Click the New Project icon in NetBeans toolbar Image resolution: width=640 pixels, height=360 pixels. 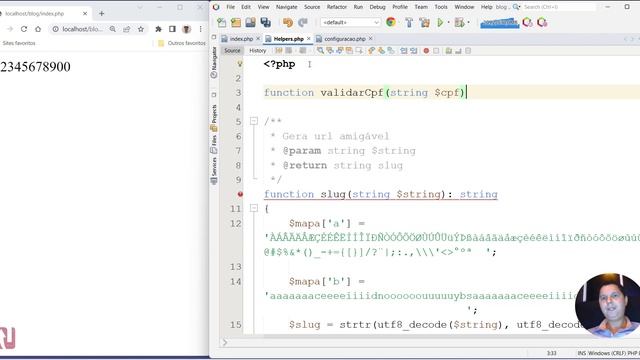point(236,22)
